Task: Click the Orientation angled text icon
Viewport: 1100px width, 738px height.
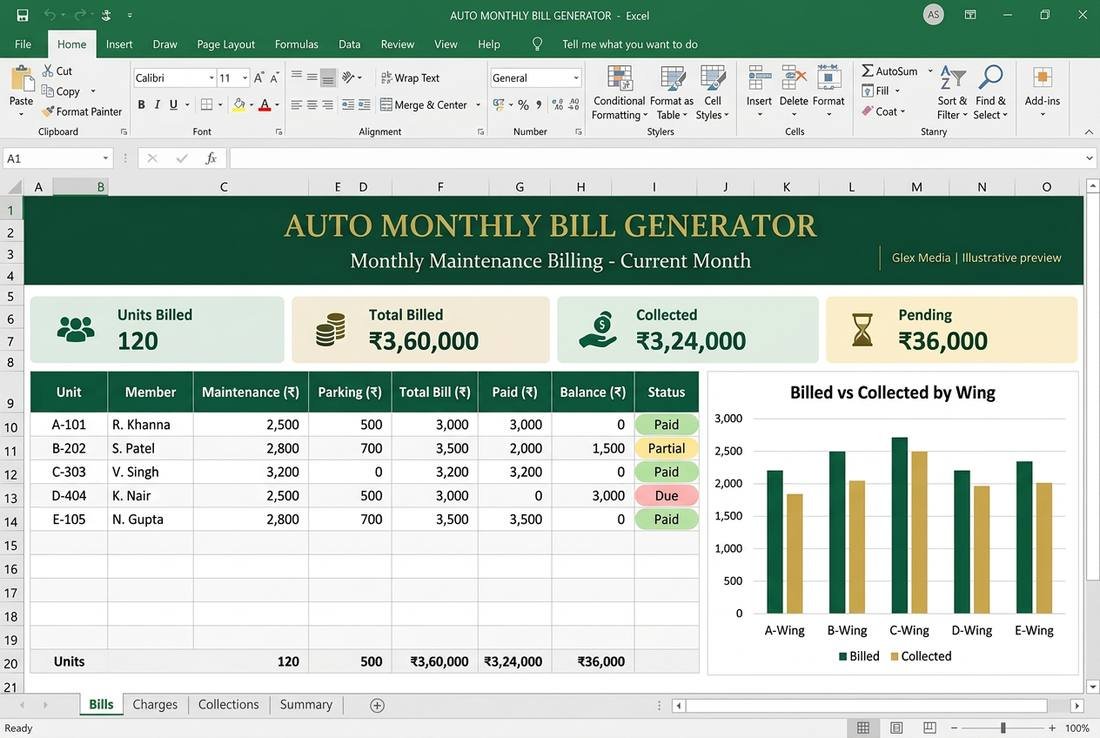Action: [348, 77]
